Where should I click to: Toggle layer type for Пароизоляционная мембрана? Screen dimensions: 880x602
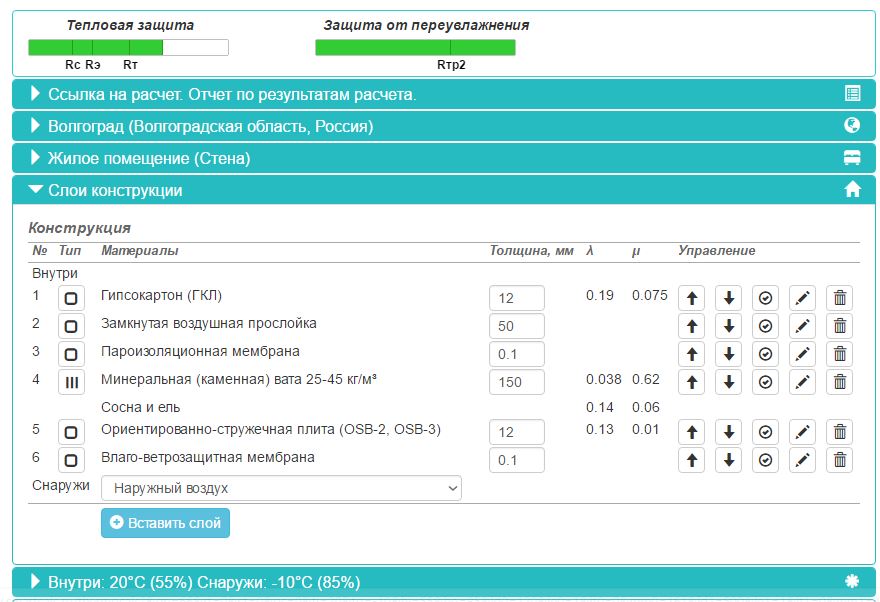tap(71, 354)
